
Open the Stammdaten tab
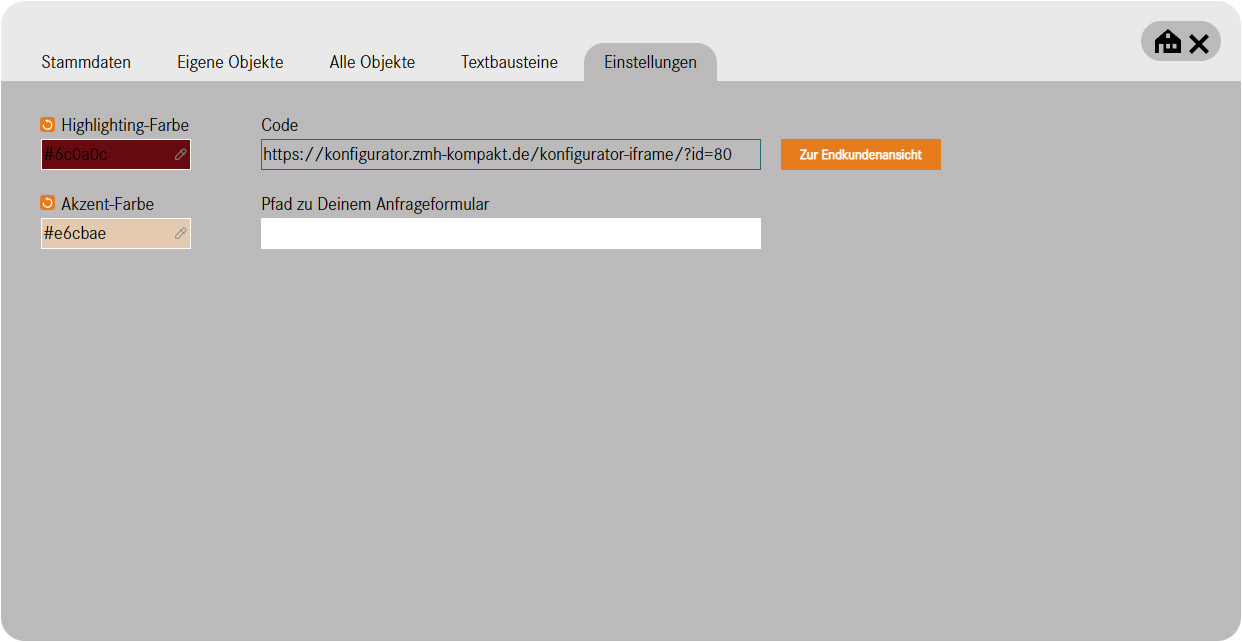[86, 62]
